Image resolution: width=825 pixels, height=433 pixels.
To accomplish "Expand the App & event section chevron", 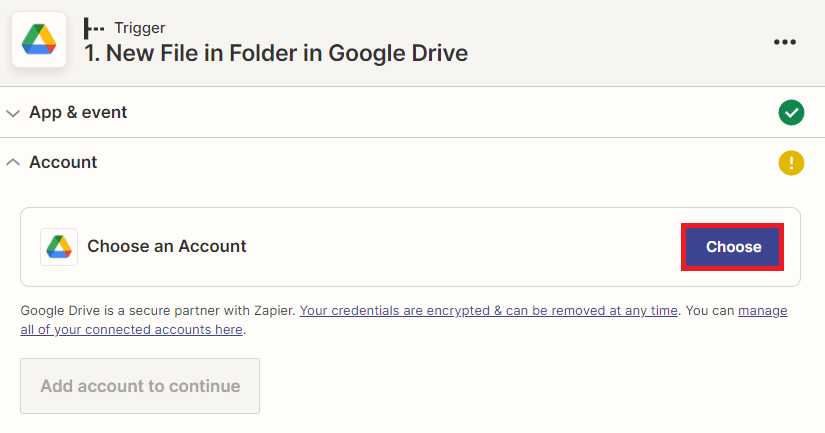I will click(13, 113).
